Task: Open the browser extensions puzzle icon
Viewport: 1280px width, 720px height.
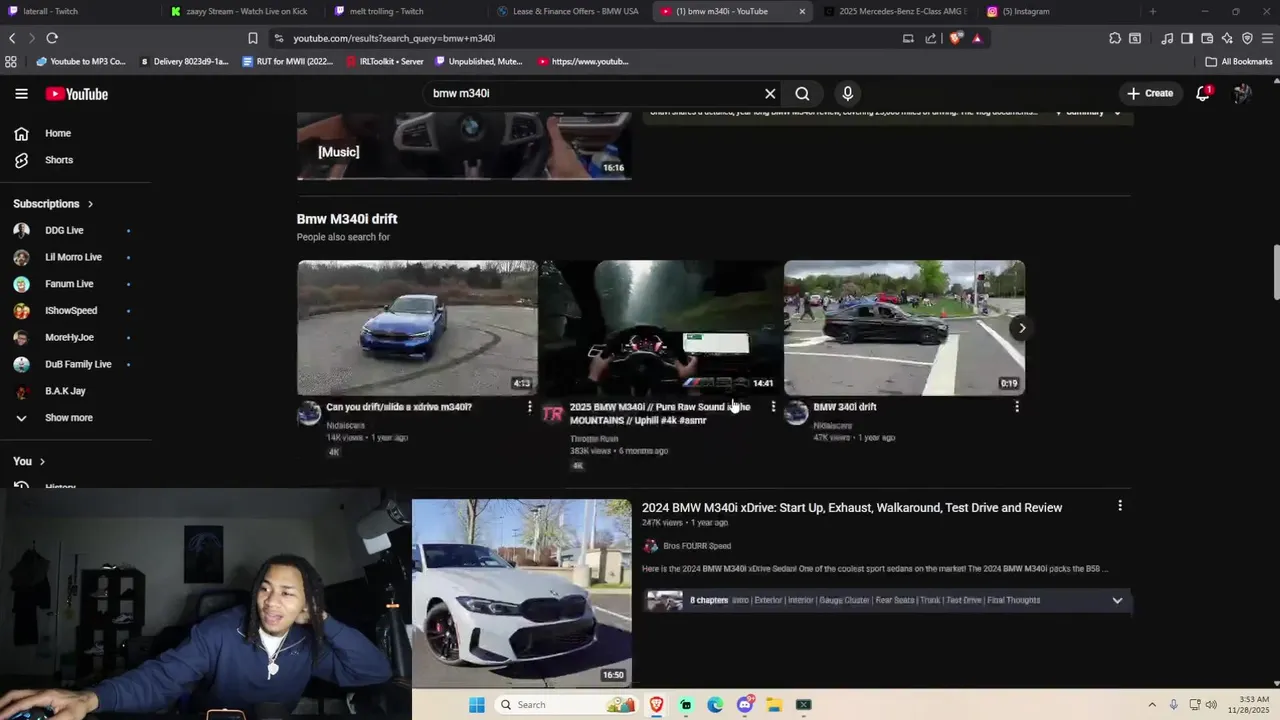Action: pos(1115,38)
